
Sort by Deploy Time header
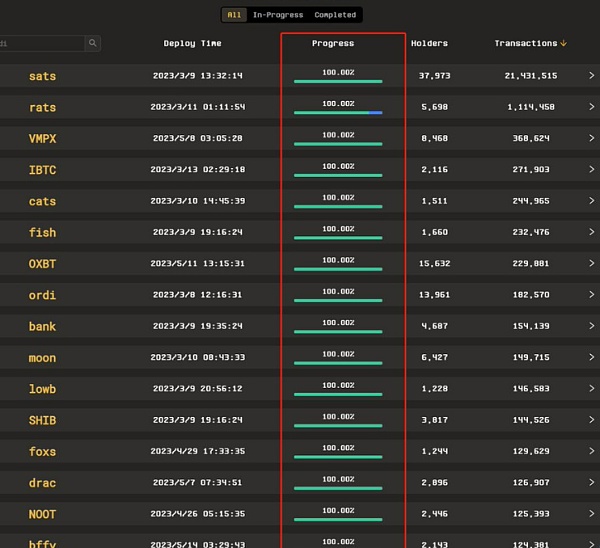click(x=193, y=44)
